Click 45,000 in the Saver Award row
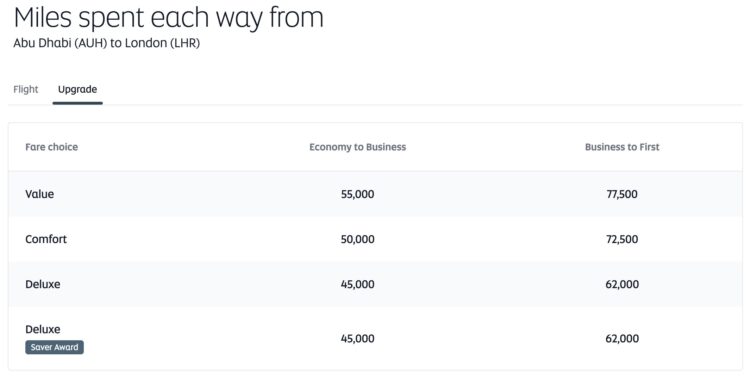 [358, 338]
